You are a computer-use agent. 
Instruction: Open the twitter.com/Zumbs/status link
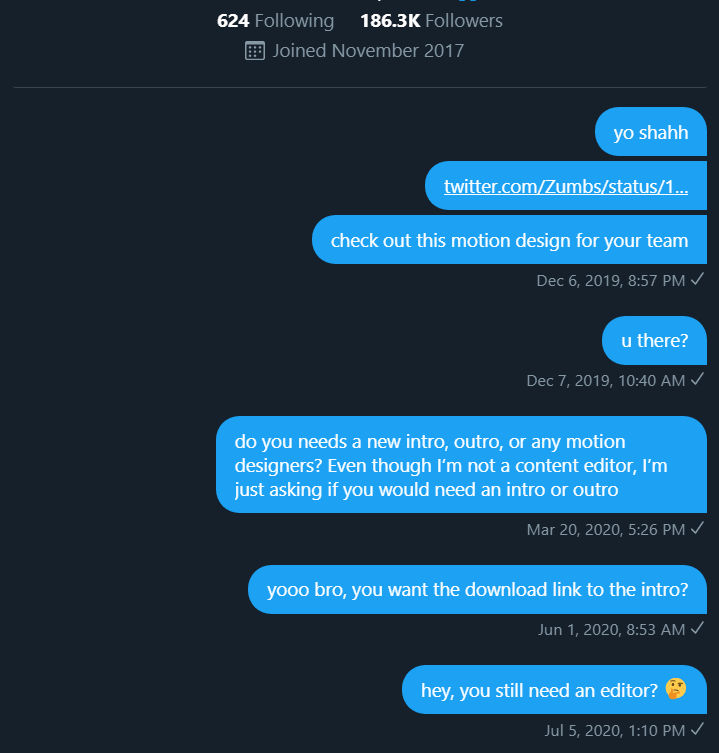[566, 186]
